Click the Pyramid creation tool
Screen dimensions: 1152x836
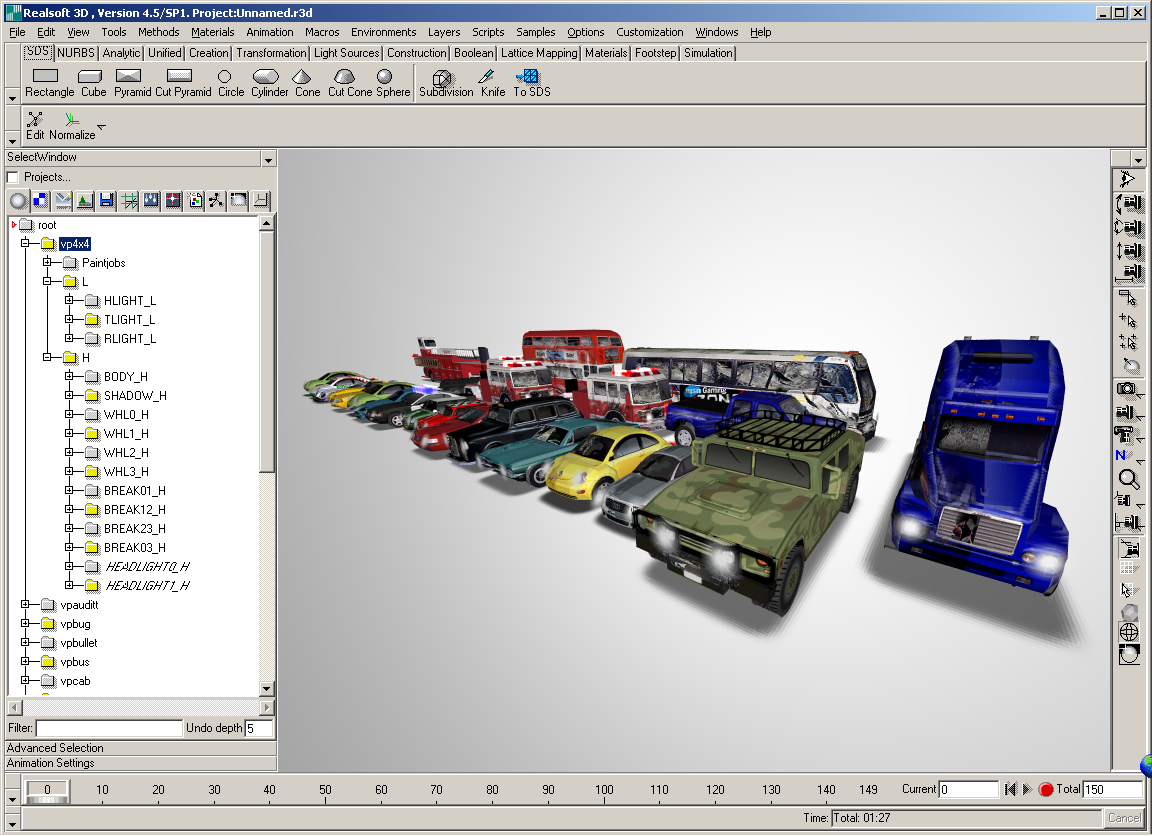tap(128, 77)
